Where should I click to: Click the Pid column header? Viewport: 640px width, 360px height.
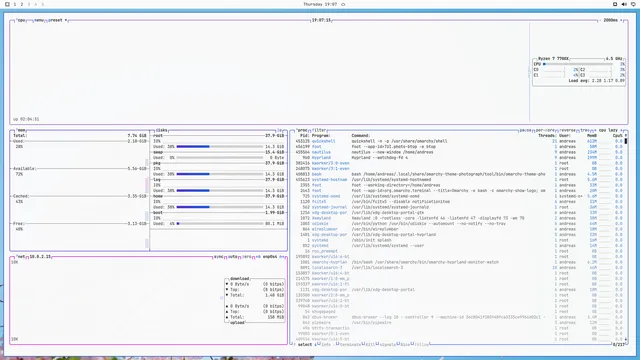pyautogui.click(x=304, y=136)
